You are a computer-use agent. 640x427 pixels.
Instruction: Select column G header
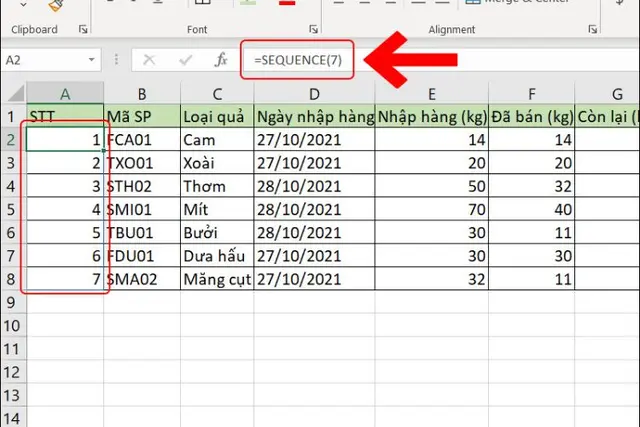click(x=607, y=94)
